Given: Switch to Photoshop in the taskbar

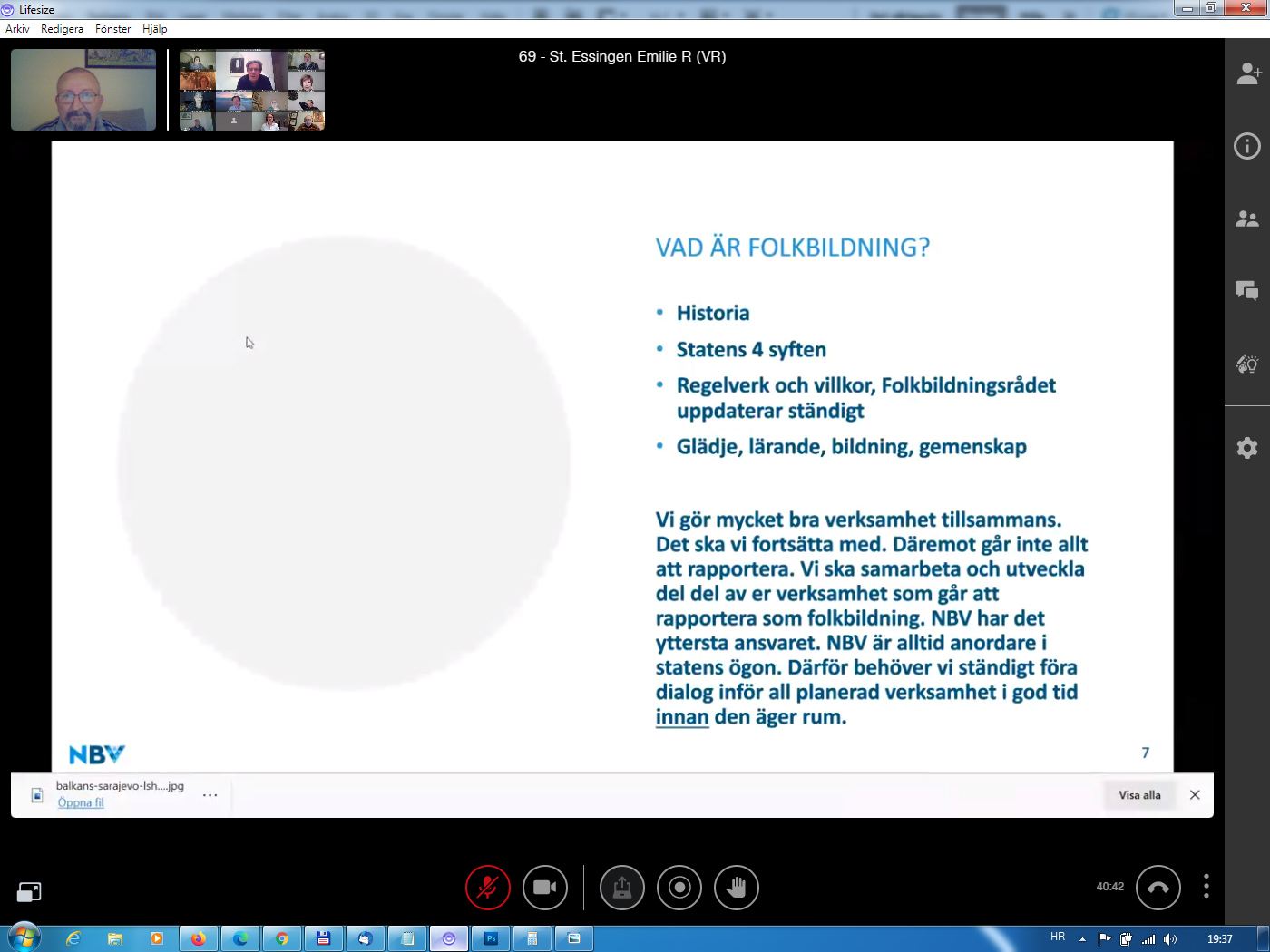Looking at the screenshot, I should [491, 938].
